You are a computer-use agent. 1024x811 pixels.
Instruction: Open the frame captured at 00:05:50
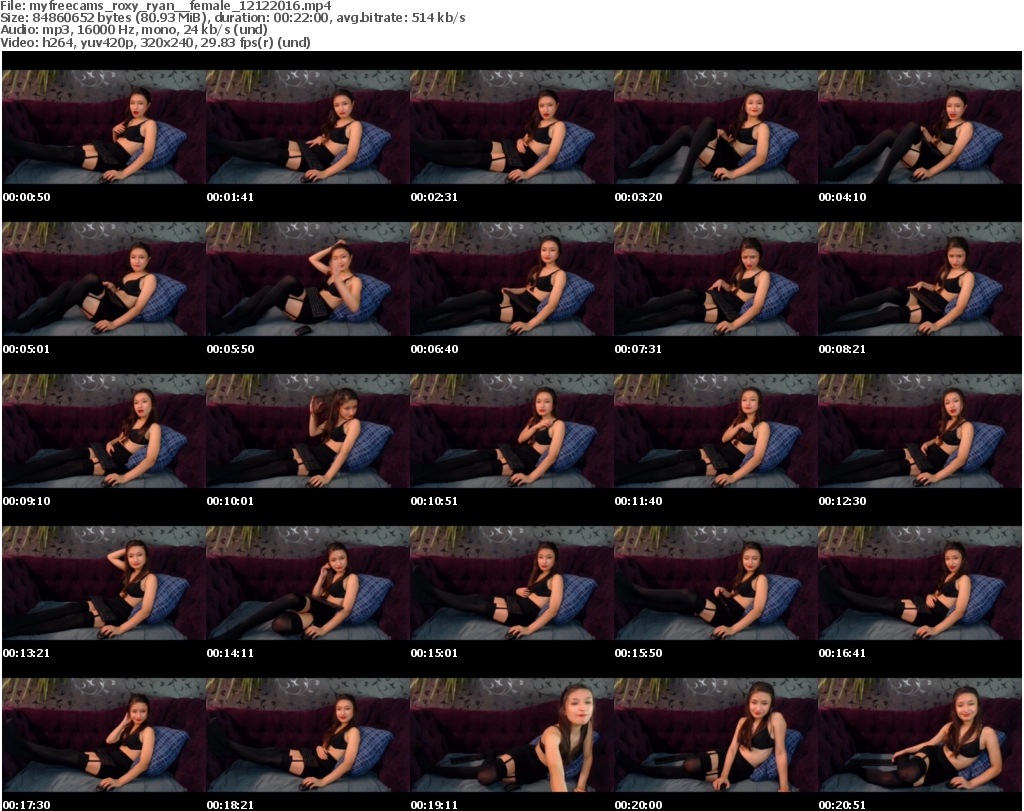[308, 279]
